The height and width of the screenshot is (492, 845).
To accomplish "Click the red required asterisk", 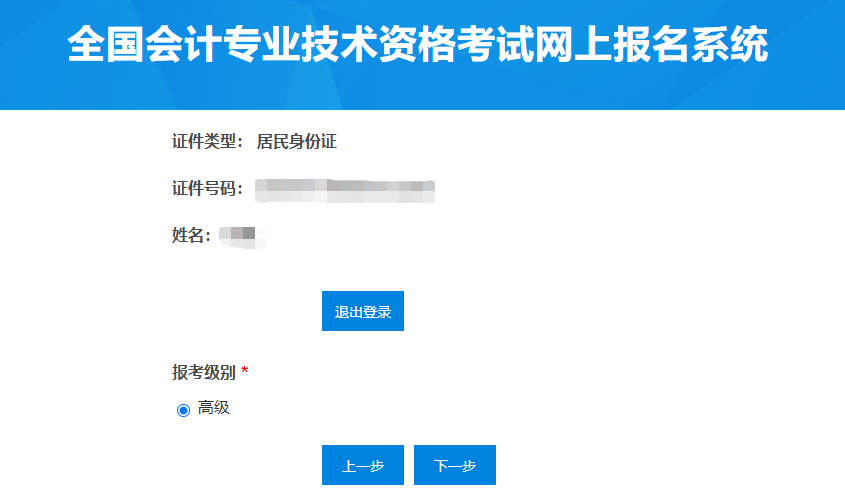I will pos(245,372).
